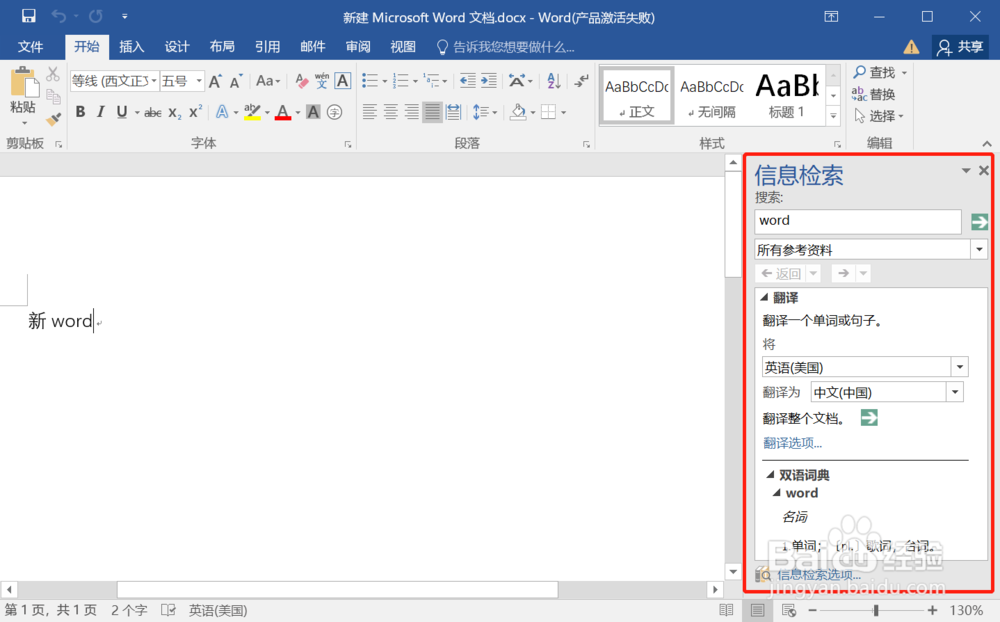This screenshot has height=622, width=1000.
Task: Align text right
Action: (x=411, y=112)
